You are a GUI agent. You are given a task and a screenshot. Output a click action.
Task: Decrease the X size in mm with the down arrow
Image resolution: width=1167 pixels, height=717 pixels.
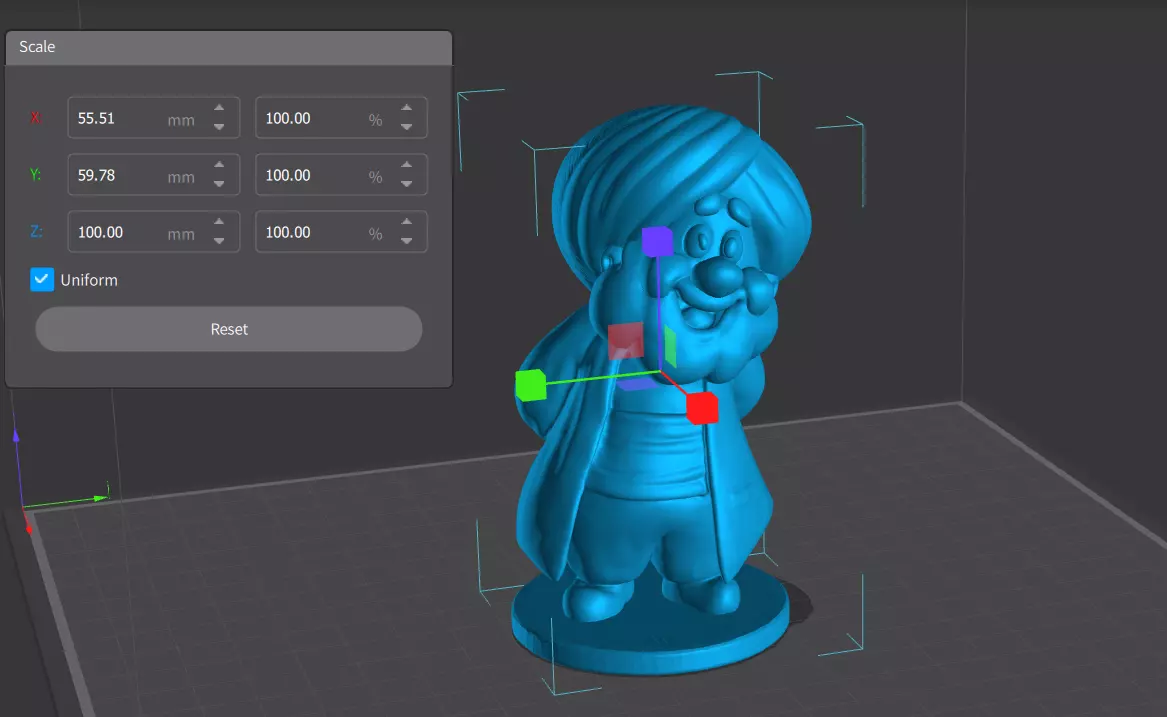[x=219, y=127]
